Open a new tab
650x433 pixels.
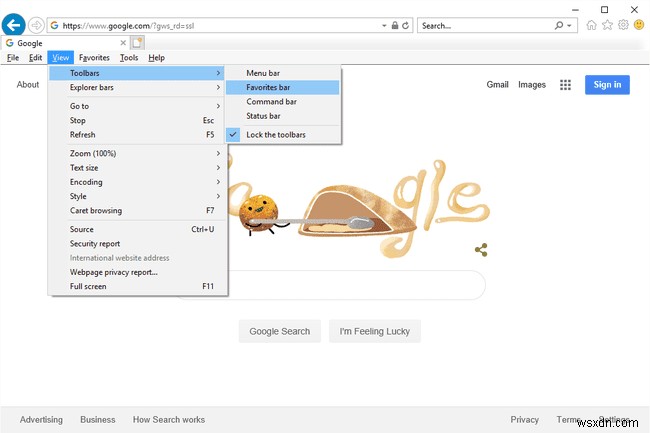137,43
